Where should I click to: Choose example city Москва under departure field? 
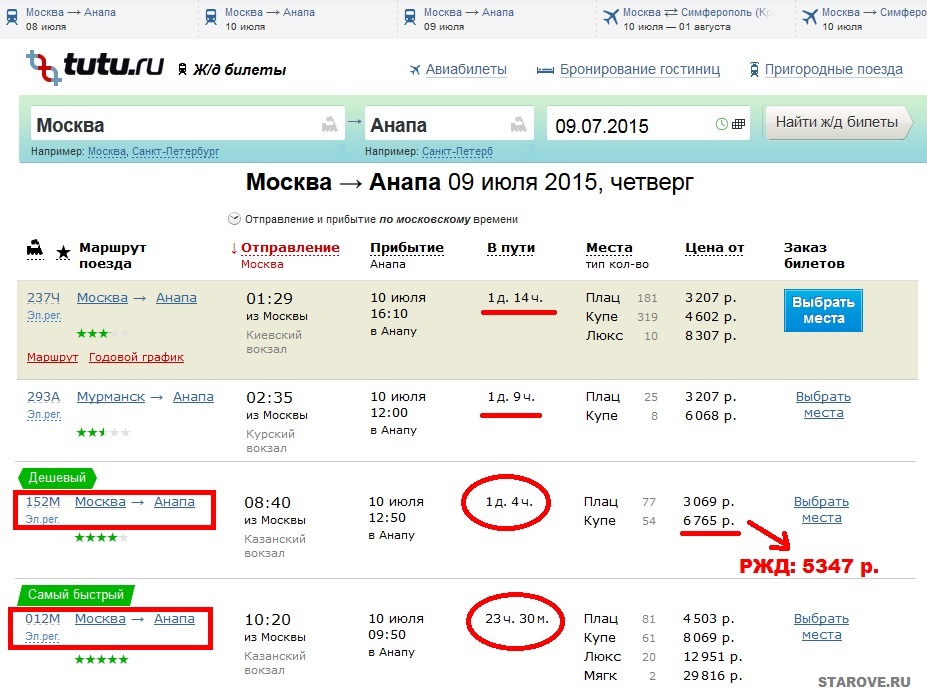(x=107, y=152)
